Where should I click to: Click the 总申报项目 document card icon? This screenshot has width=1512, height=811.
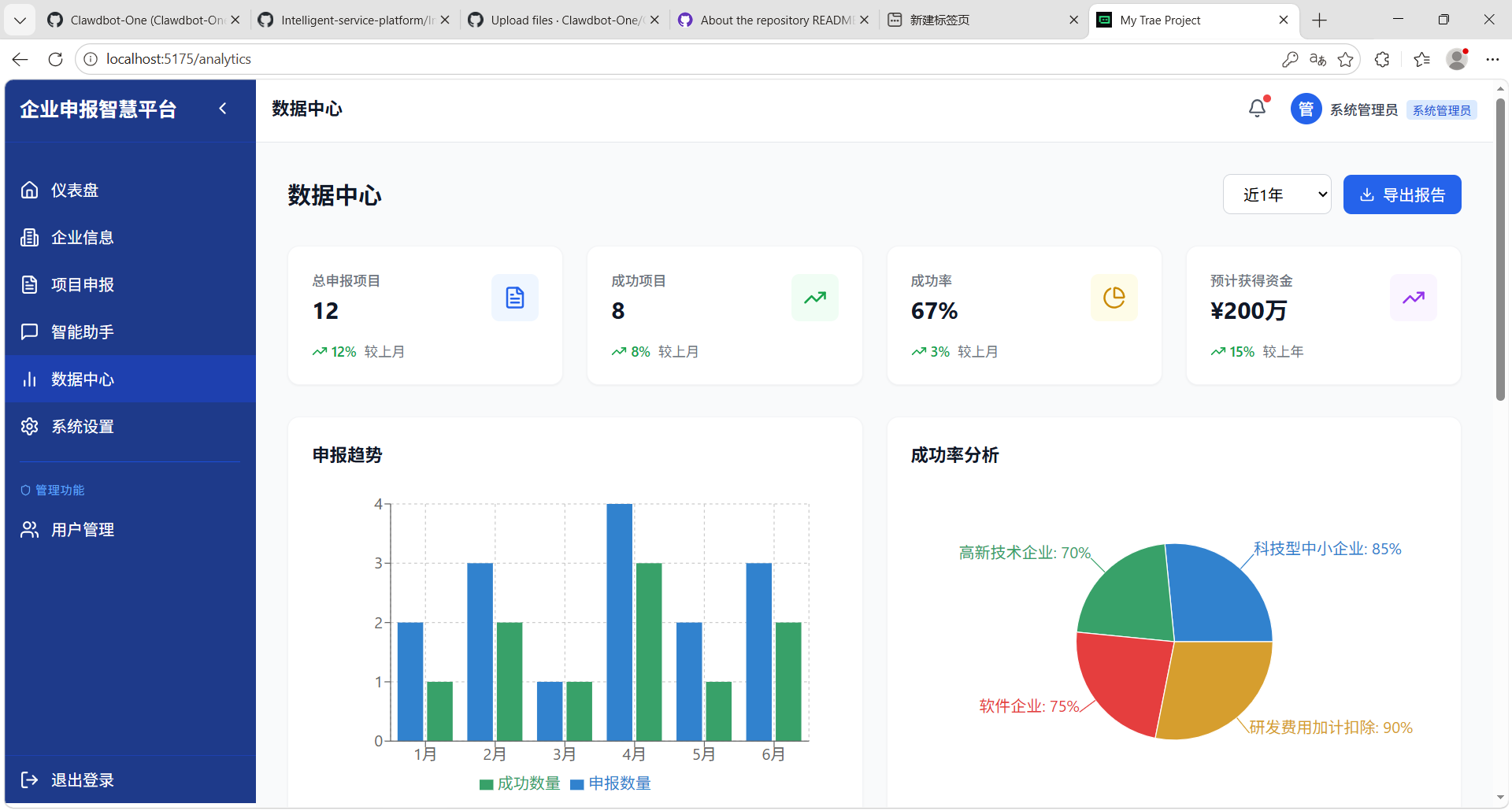(515, 298)
